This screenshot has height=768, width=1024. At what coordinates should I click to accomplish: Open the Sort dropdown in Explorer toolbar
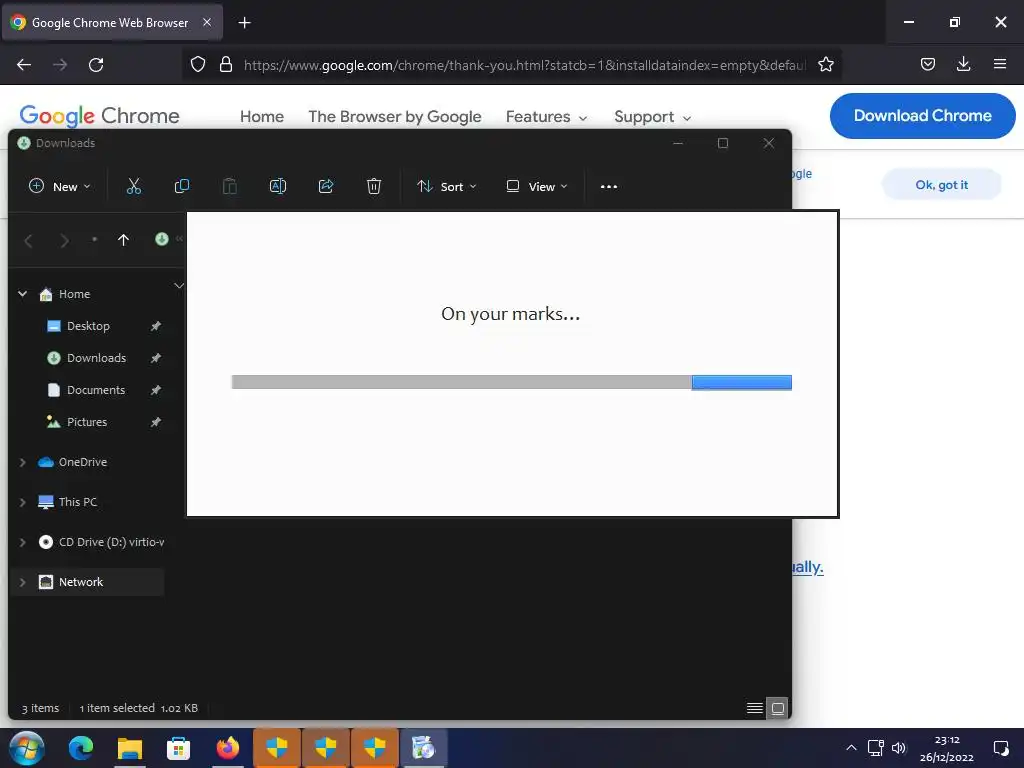coord(447,187)
